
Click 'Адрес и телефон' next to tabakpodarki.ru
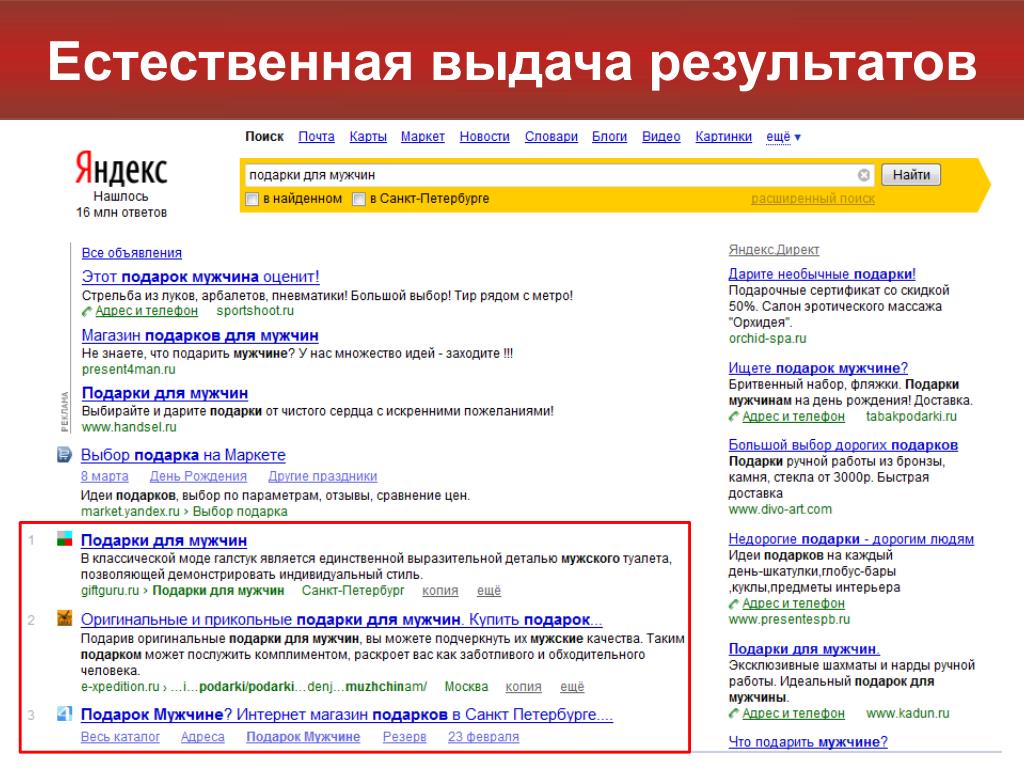793,417
